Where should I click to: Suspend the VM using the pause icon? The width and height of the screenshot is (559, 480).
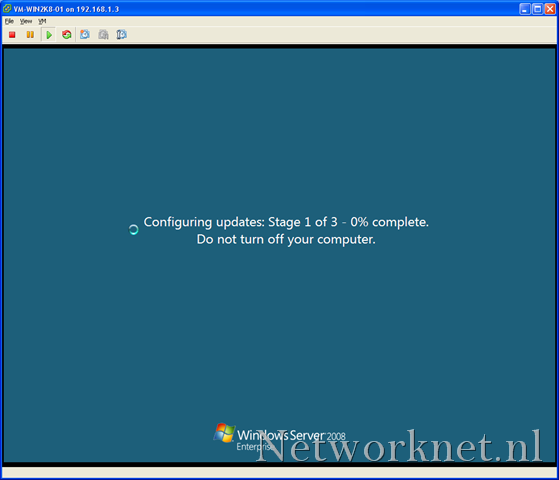tap(30, 35)
